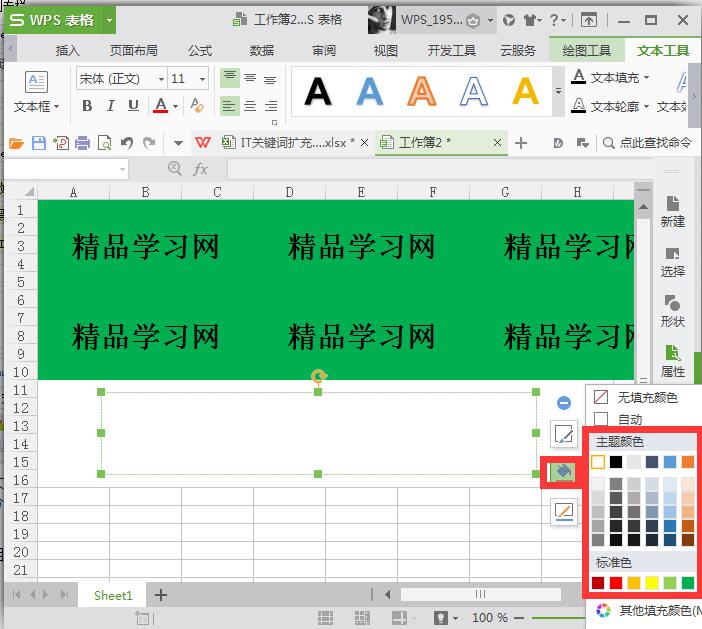Viewport: 702px width, 629px height.
Task: Open file with the folder icon
Action: (16, 143)
